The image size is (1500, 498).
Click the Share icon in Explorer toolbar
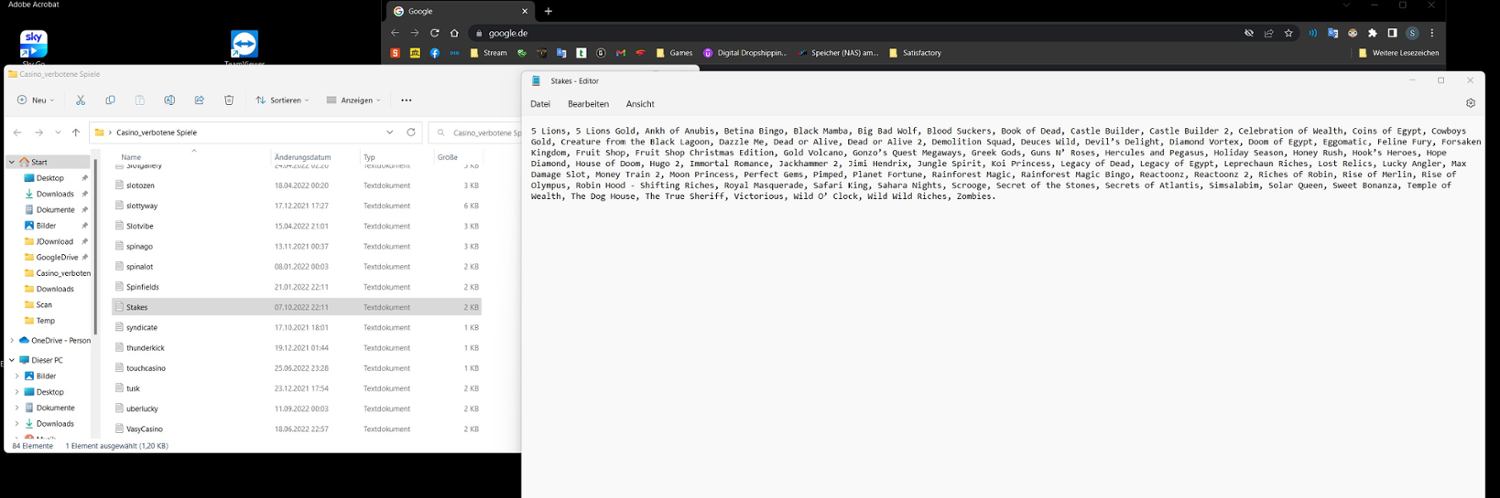(199, 100)
